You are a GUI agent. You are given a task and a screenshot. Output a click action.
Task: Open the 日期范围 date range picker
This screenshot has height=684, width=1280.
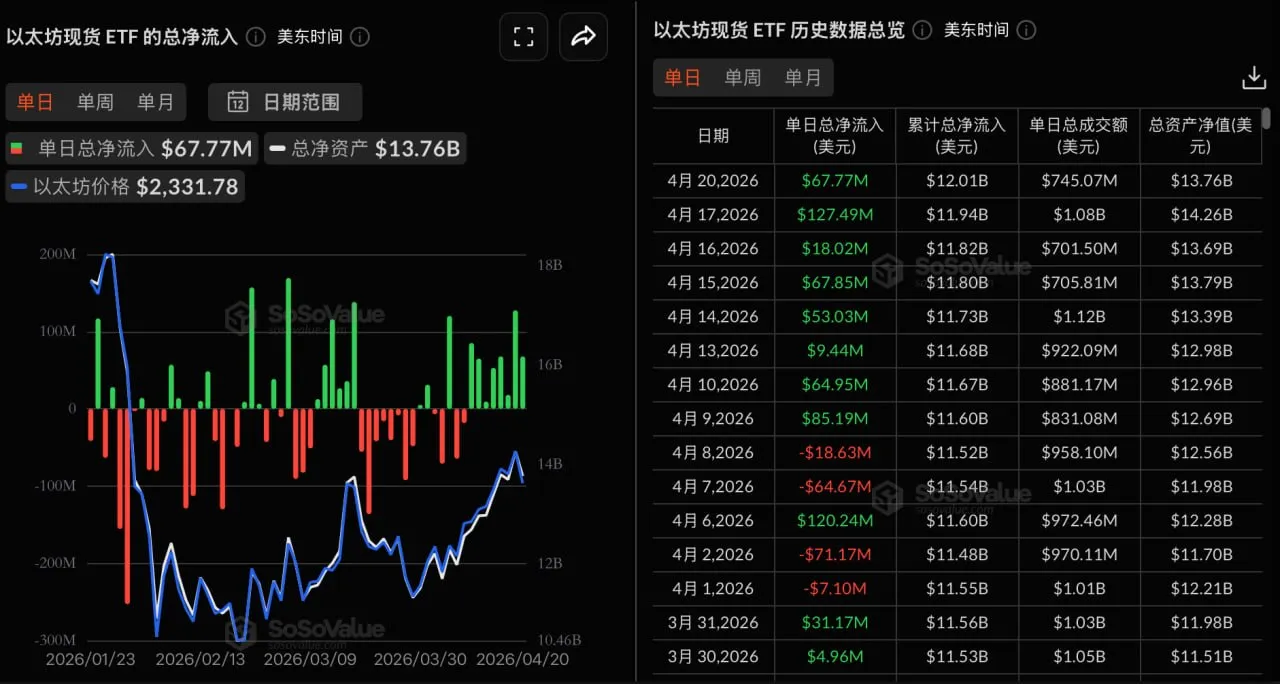pos(285,102)
